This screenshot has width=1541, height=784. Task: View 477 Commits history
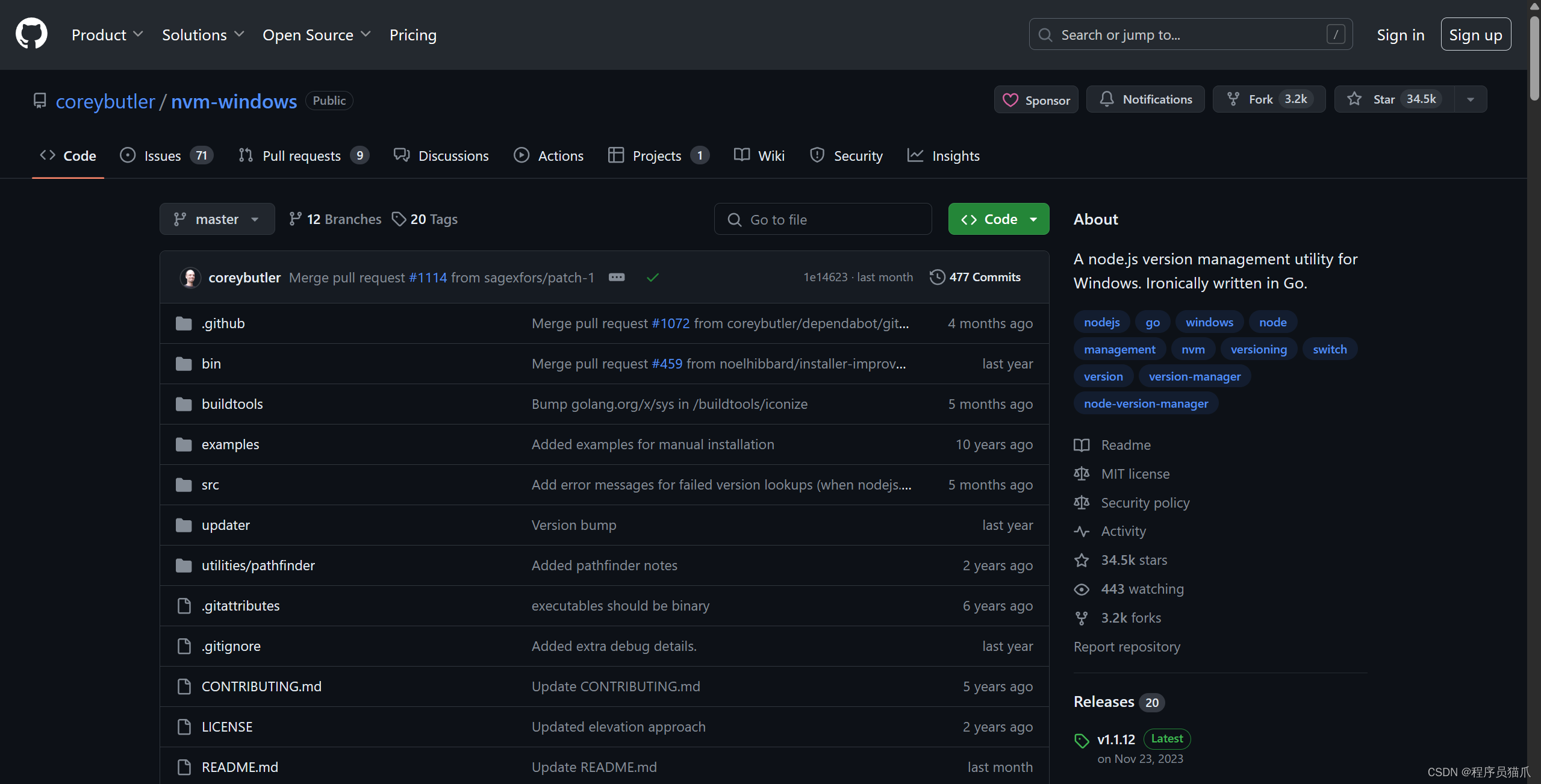point(976,277)
